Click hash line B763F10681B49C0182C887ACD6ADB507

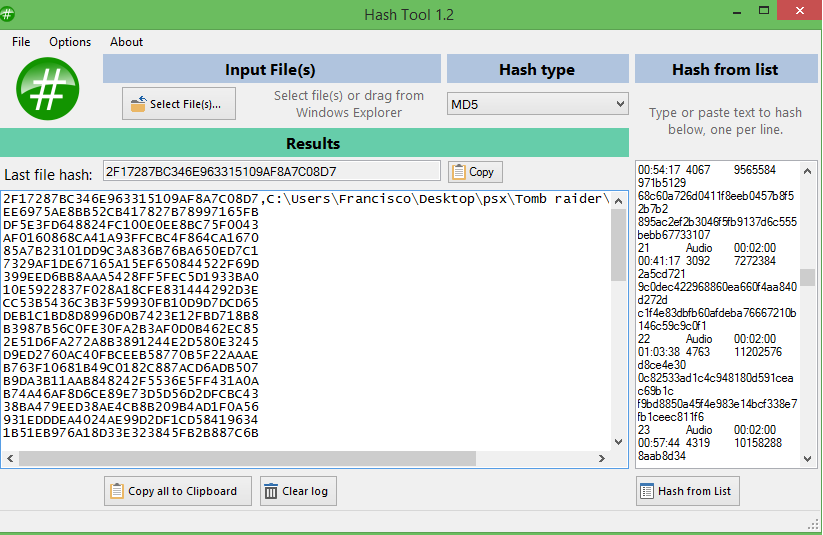131,368
